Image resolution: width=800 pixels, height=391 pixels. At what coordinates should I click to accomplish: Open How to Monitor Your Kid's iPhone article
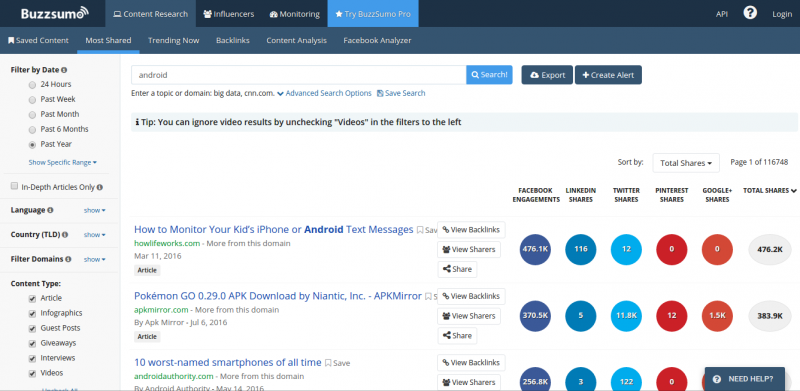tap(273, 230)
